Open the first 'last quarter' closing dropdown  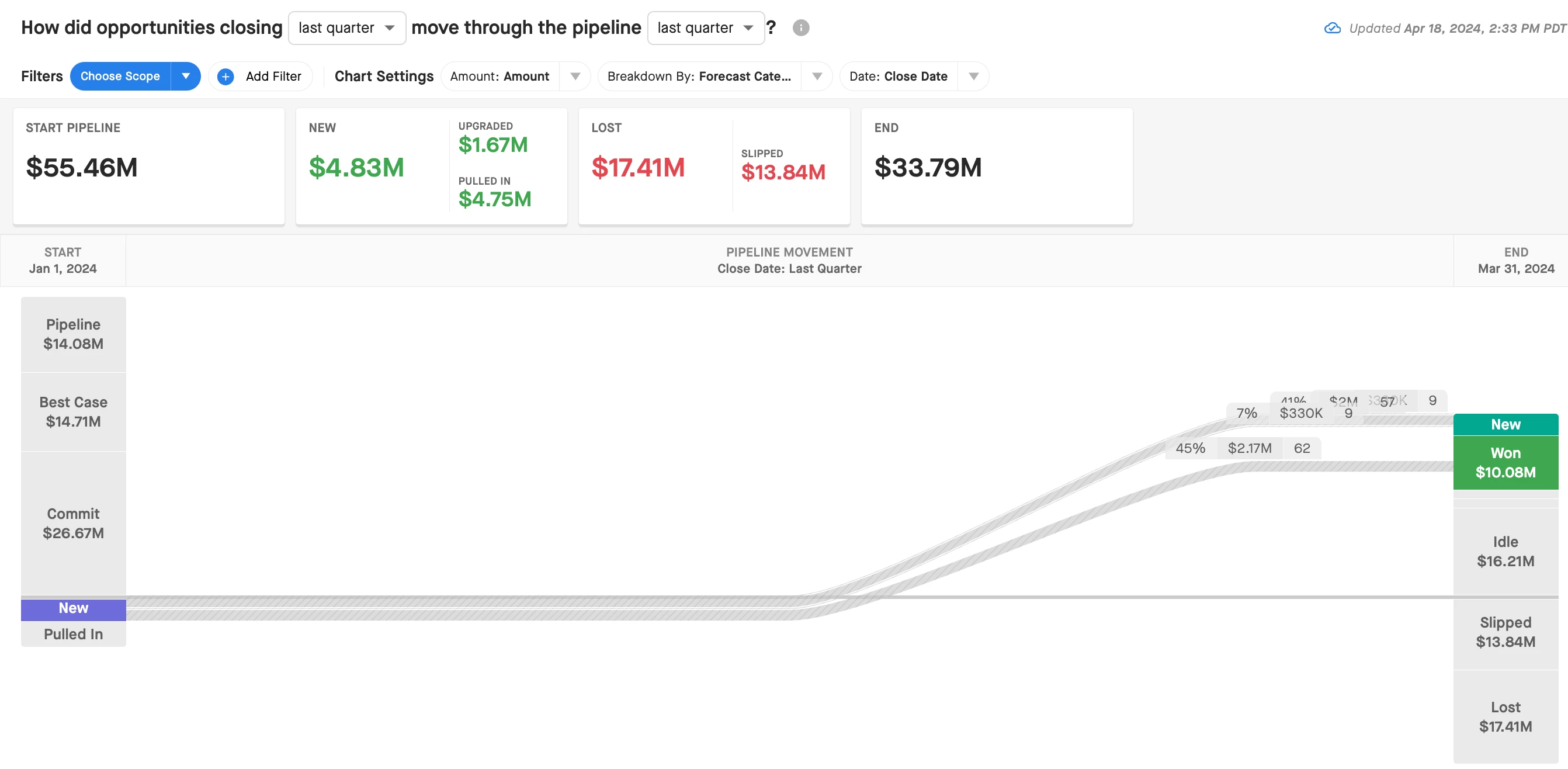[346, 28]
